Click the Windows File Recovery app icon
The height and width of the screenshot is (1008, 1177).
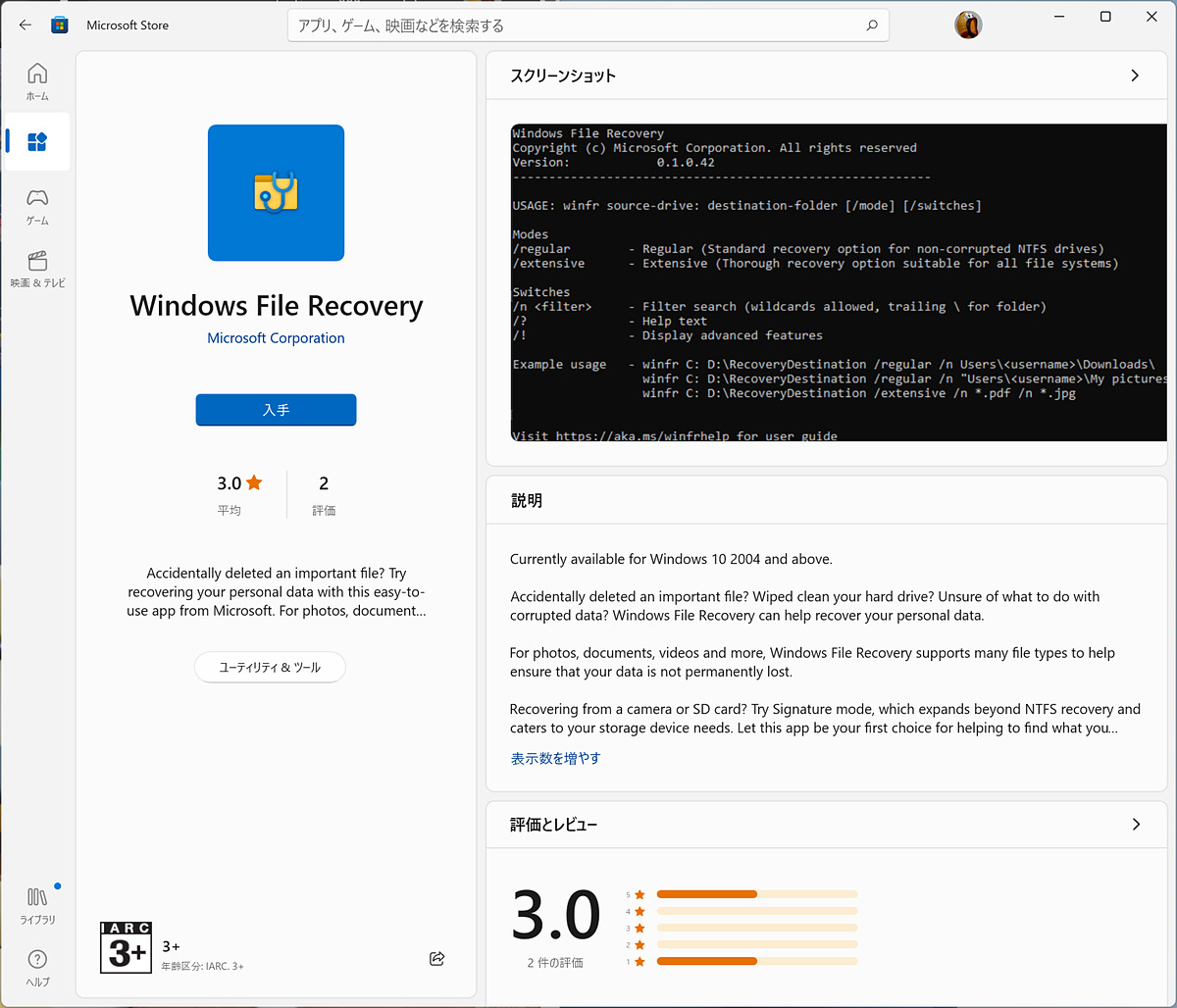pos(276,192)
